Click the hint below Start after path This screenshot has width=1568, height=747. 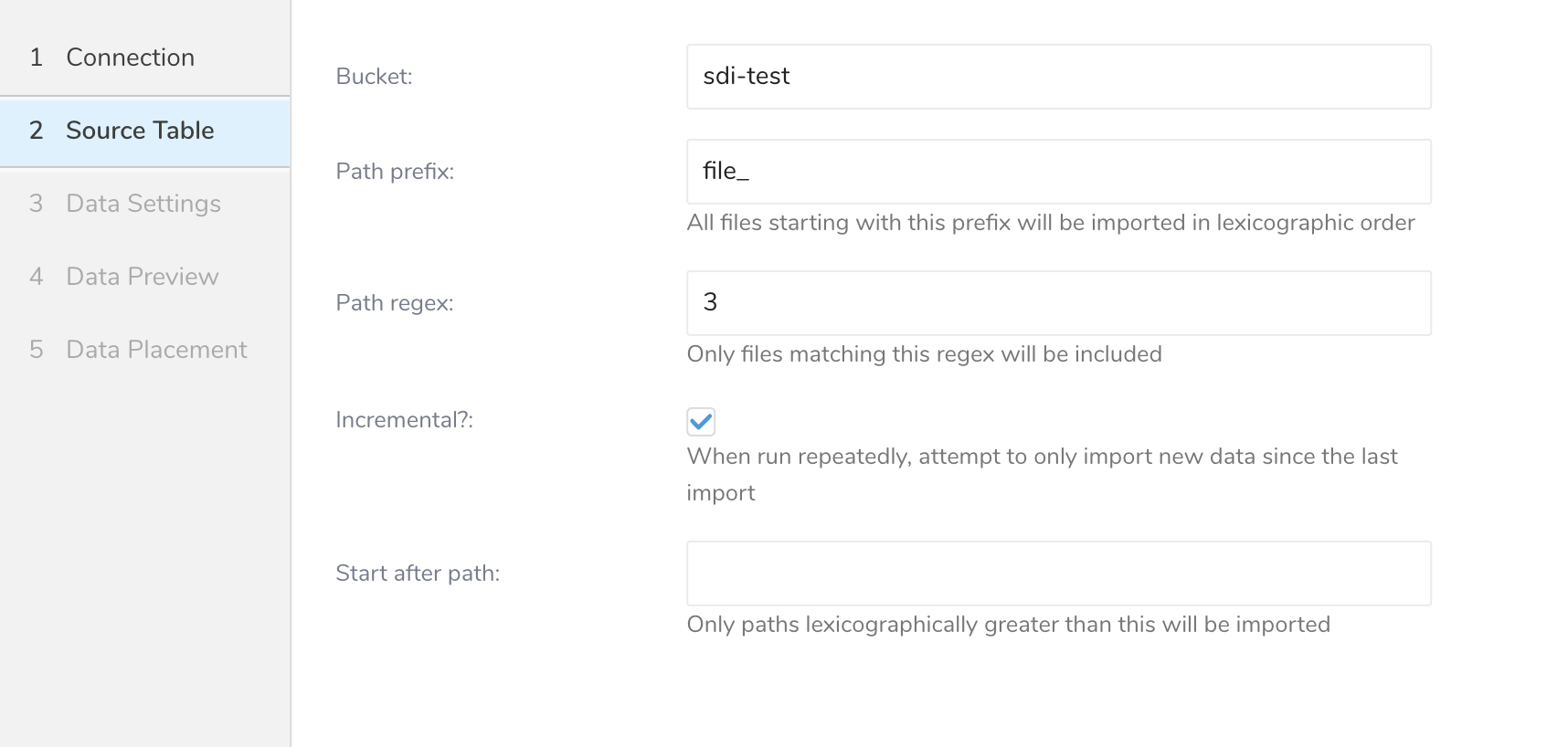[x=1008, y=625]
